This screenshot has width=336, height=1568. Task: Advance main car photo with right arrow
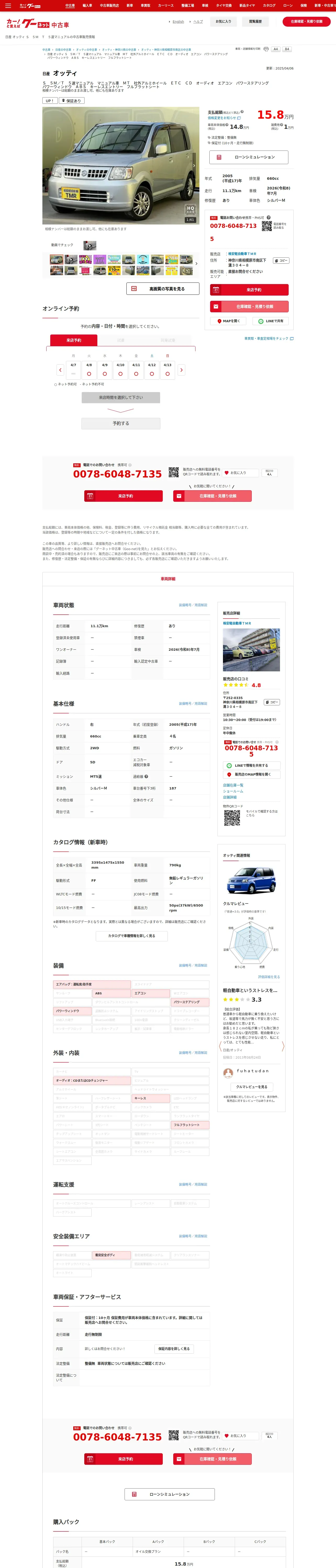194,166
